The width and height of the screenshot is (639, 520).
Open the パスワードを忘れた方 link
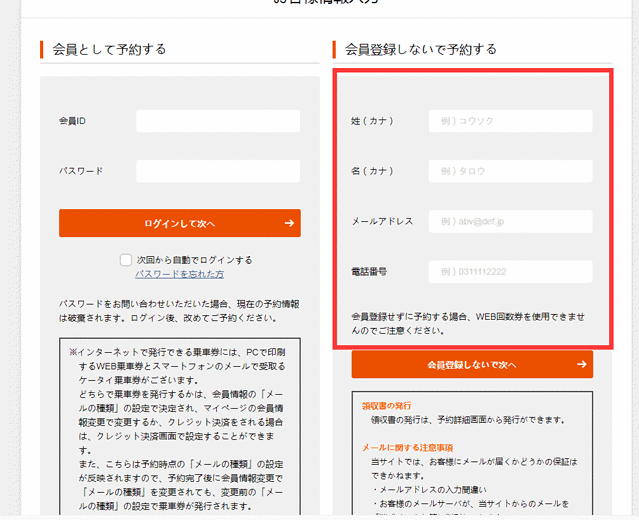(x=179, y=274)
